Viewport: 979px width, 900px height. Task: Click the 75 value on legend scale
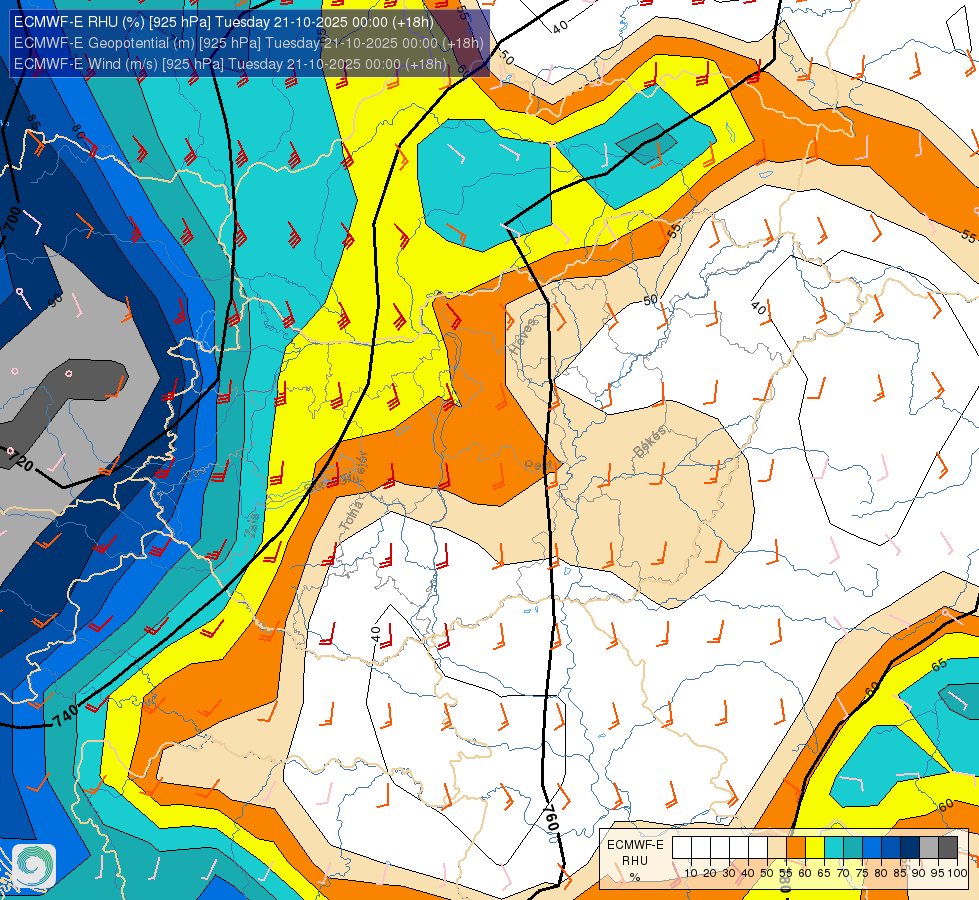[x=862, y=873]
